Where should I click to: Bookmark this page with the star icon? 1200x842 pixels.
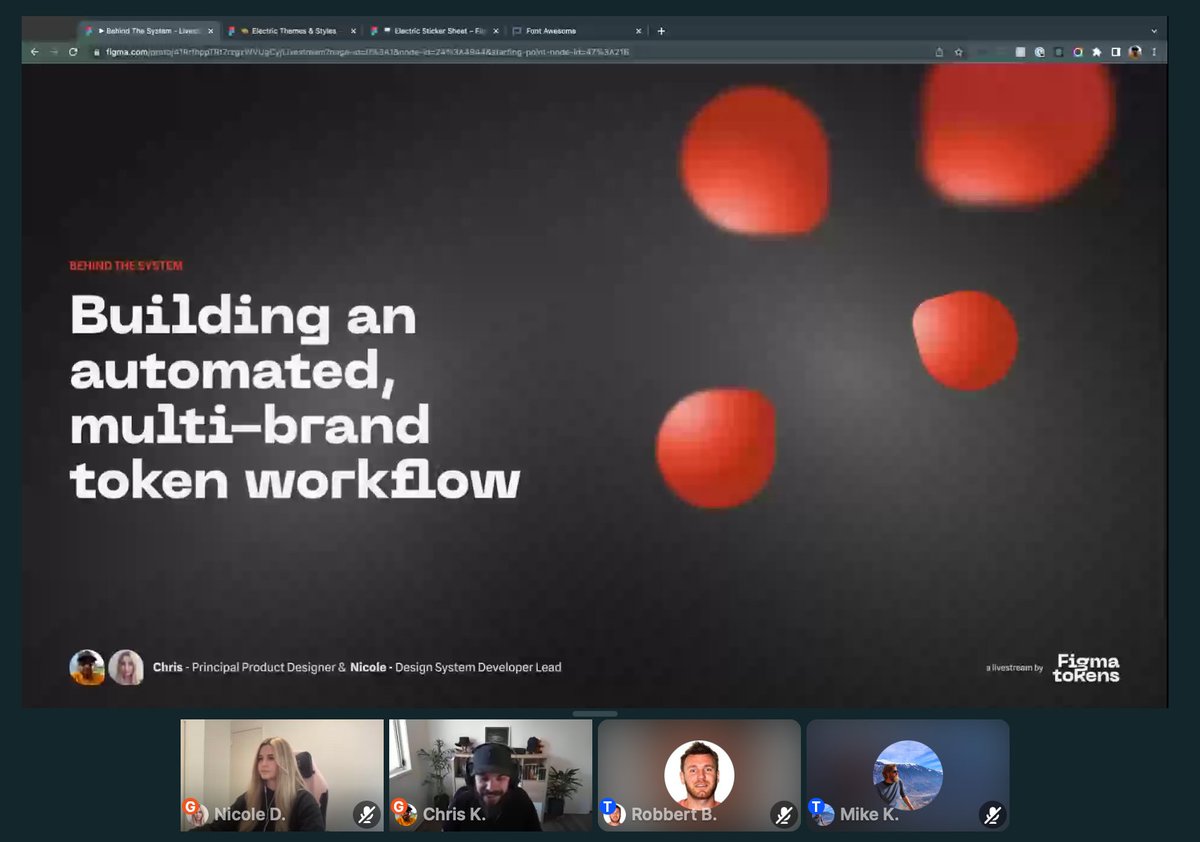(958, 52)
